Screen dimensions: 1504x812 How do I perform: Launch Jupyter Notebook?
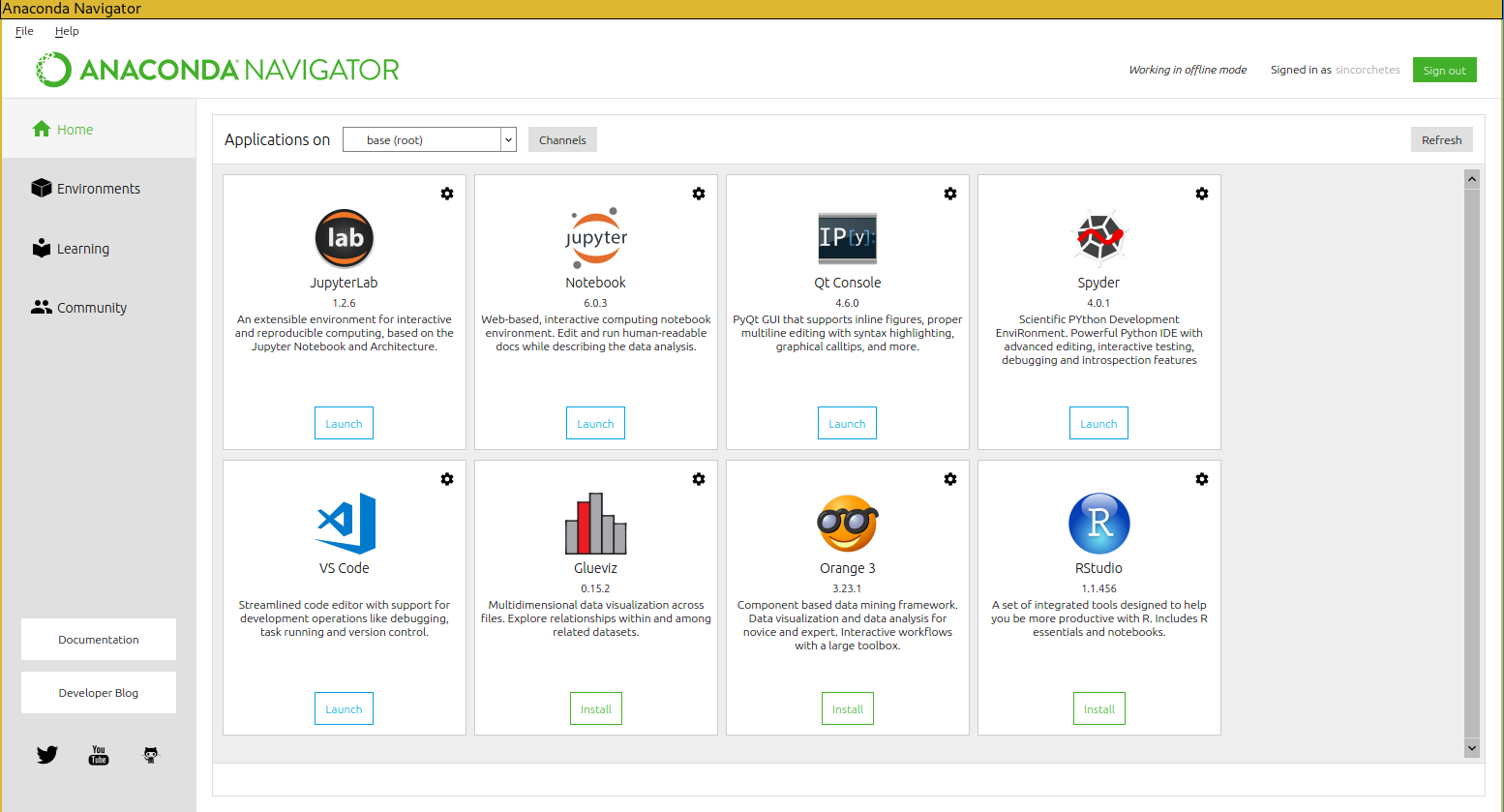595,424
